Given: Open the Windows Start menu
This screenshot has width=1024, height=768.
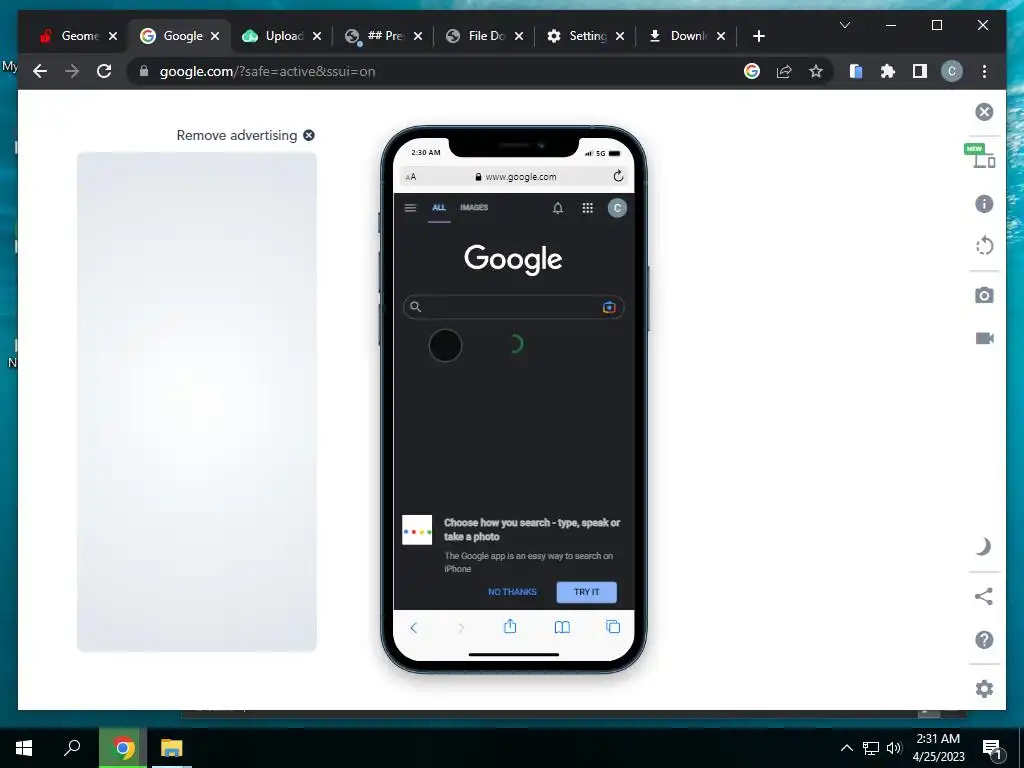Looking at the screenshot, I should (x=24, y=748).
